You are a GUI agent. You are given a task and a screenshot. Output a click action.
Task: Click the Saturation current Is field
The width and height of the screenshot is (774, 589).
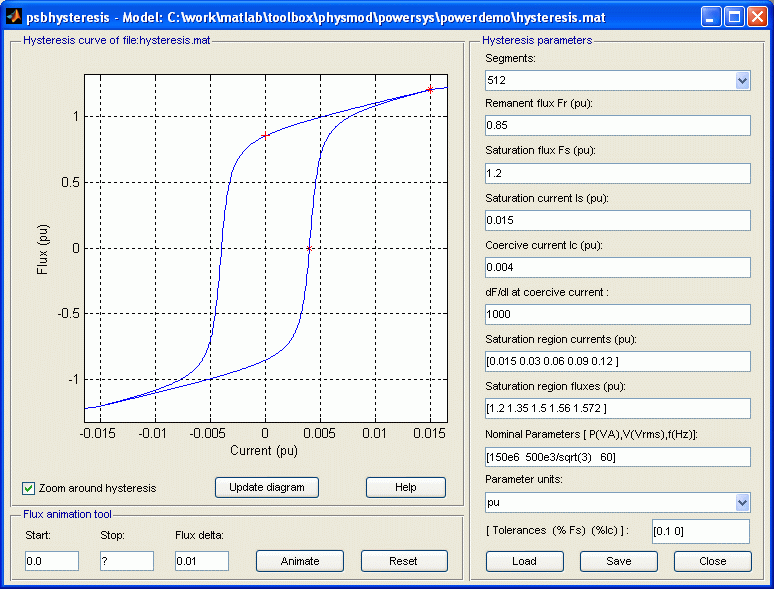(618, 220)
